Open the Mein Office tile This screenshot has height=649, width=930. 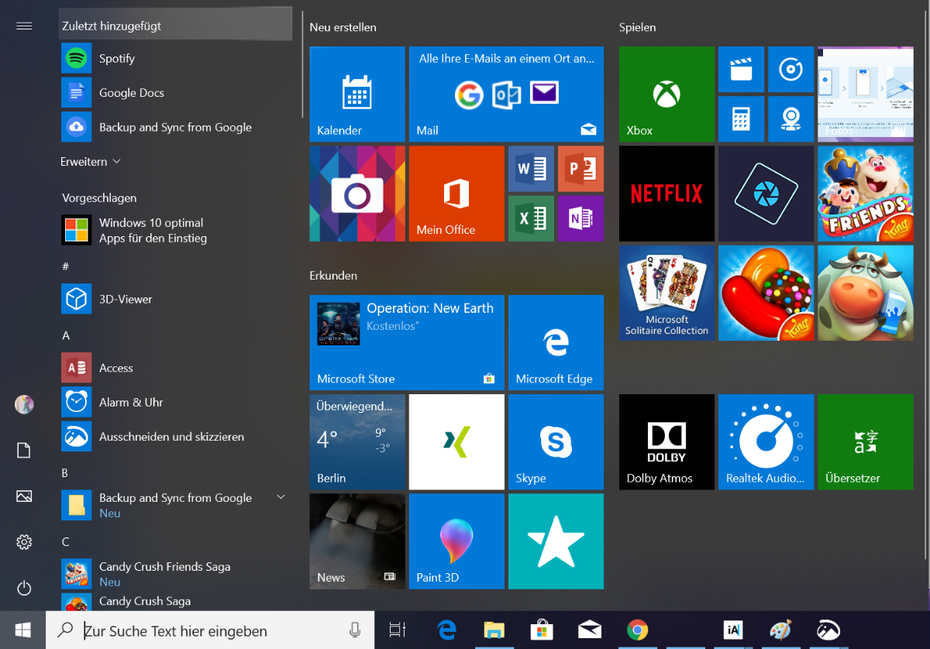457,193
